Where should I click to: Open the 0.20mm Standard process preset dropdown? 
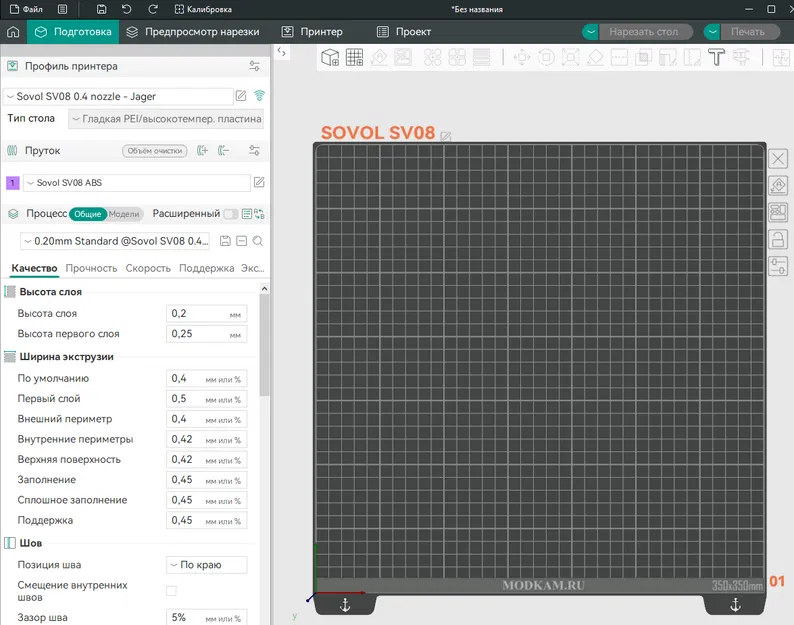pyautogui.click(x=117, y=241)
